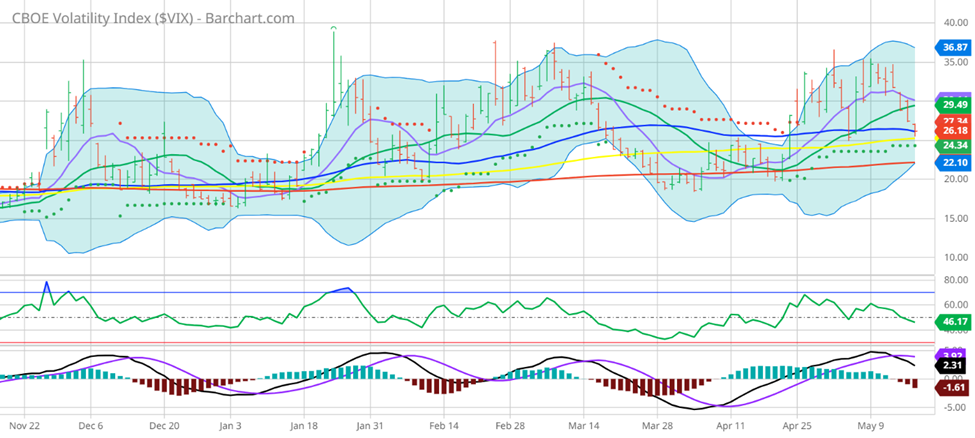Select the red 26.18 price tag
975x438 pixels.
(951, 131)
